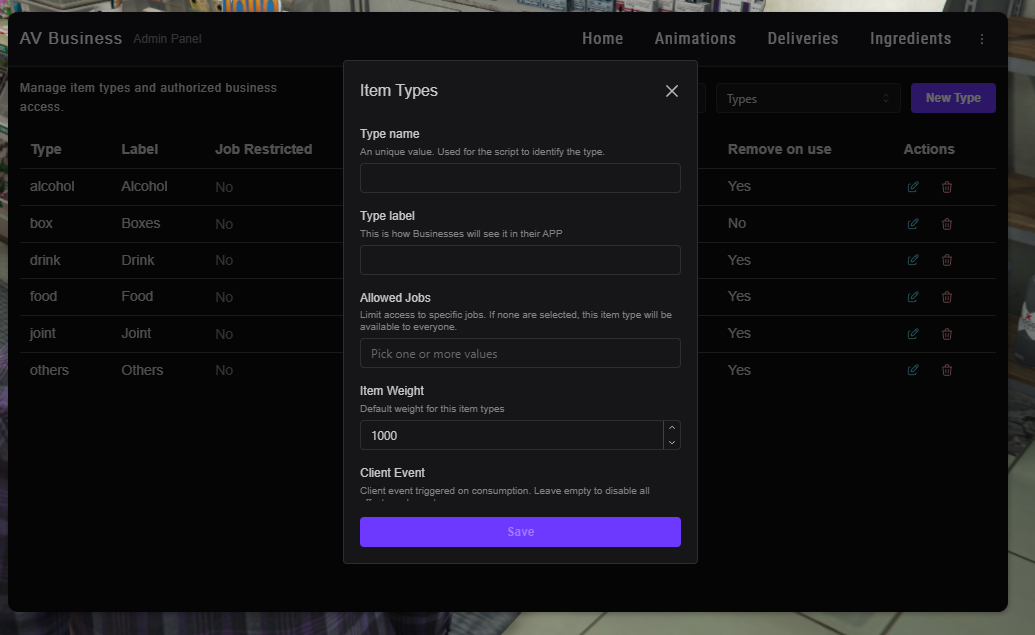Edit the box item type
This screenshot has height=635, width=1035.
click(x=912, y=224)
